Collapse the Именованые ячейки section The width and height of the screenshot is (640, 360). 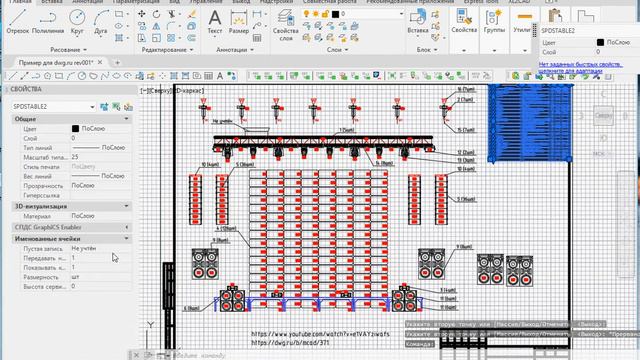[x=127, y=238]
